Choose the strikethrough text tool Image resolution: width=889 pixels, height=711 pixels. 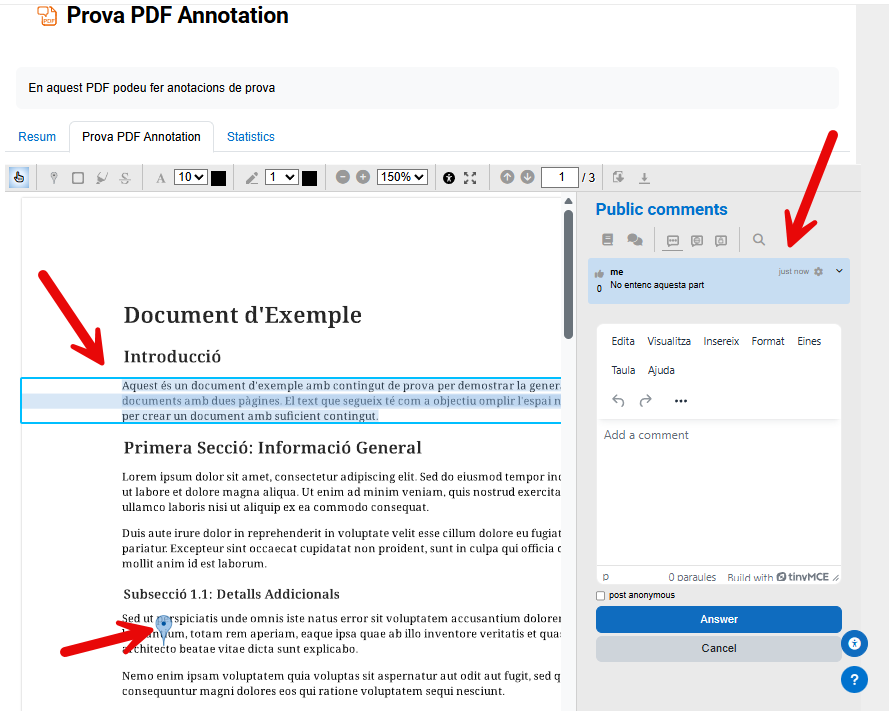click(x=125, y=178)
